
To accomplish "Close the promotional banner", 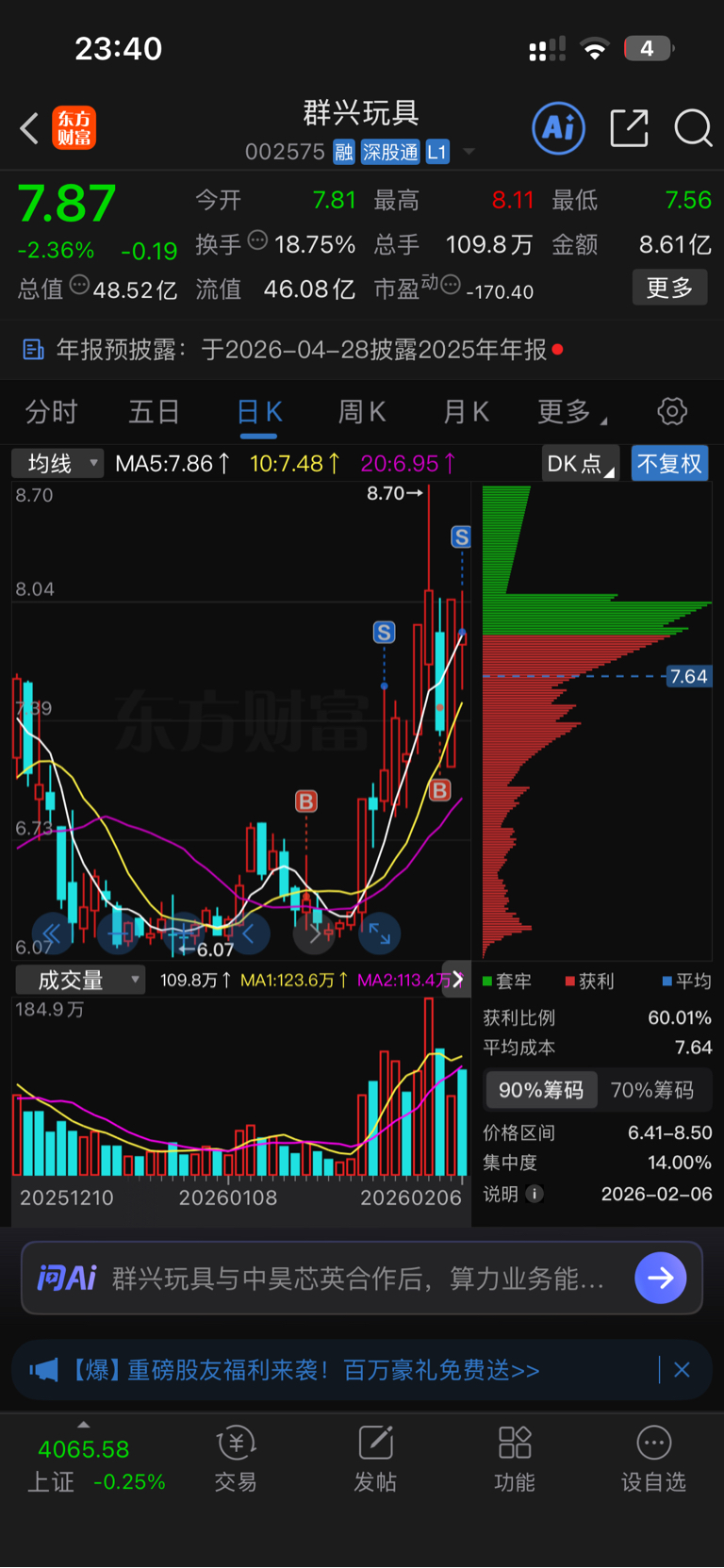I will click(x=682, y=1370).
